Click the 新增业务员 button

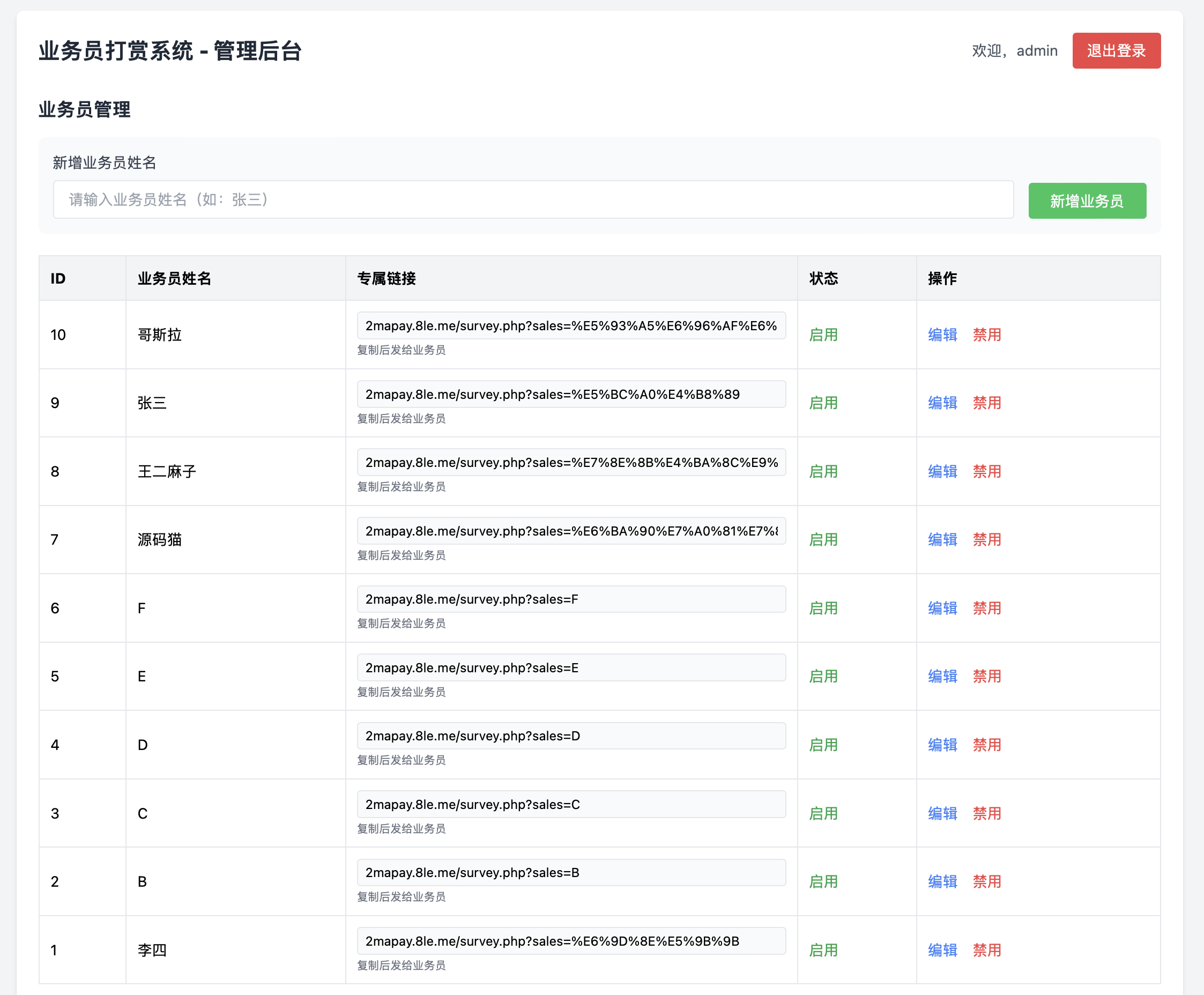pos(1087,201)
